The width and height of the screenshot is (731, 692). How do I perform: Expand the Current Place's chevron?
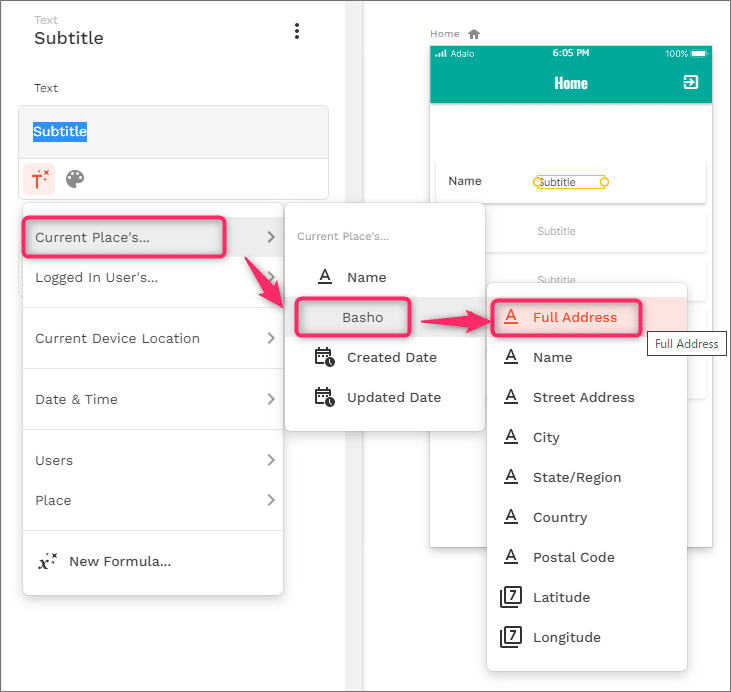point(271,237)
